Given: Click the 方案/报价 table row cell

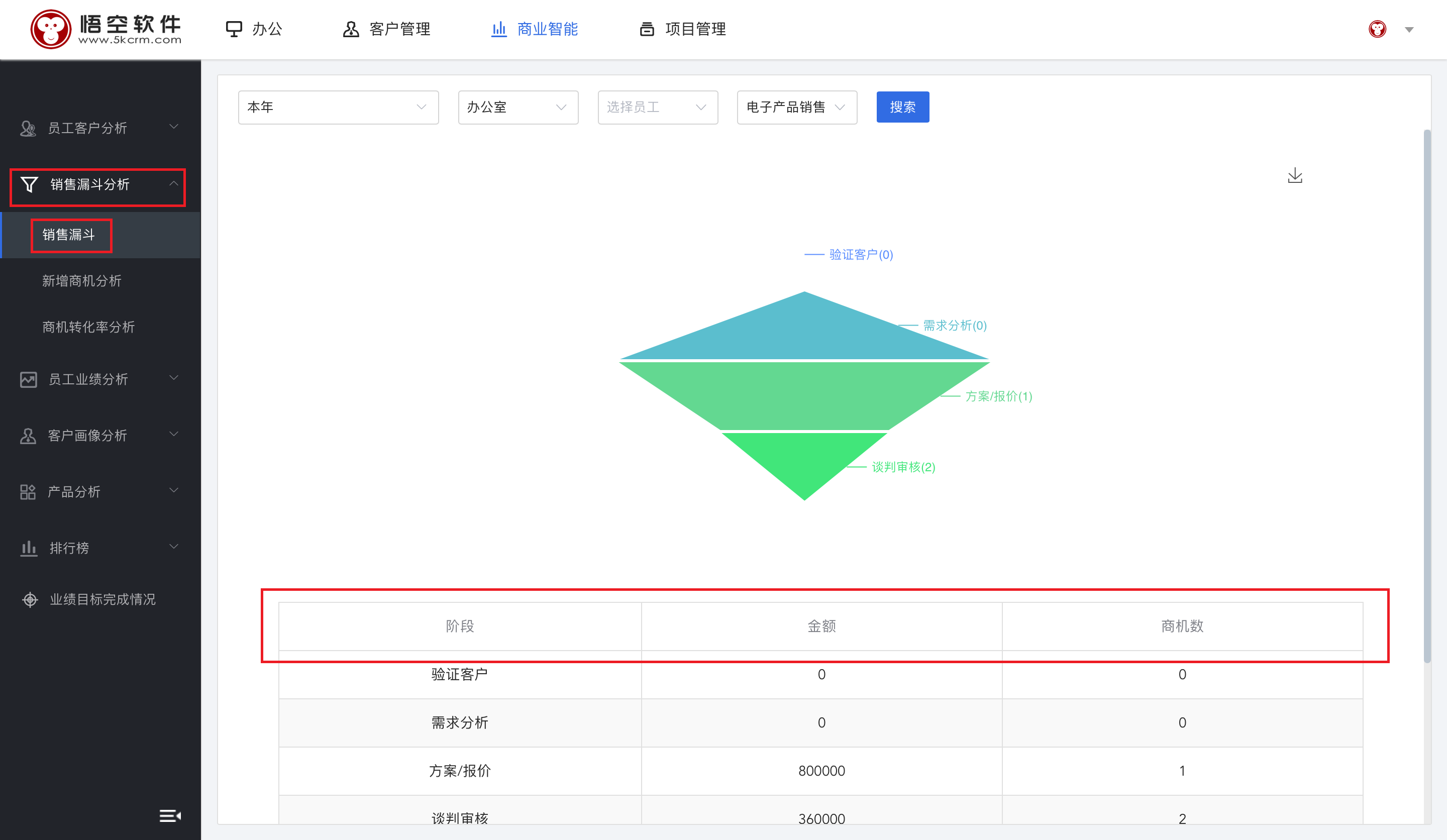Looking at the screenshot, I should pos(460,771).
